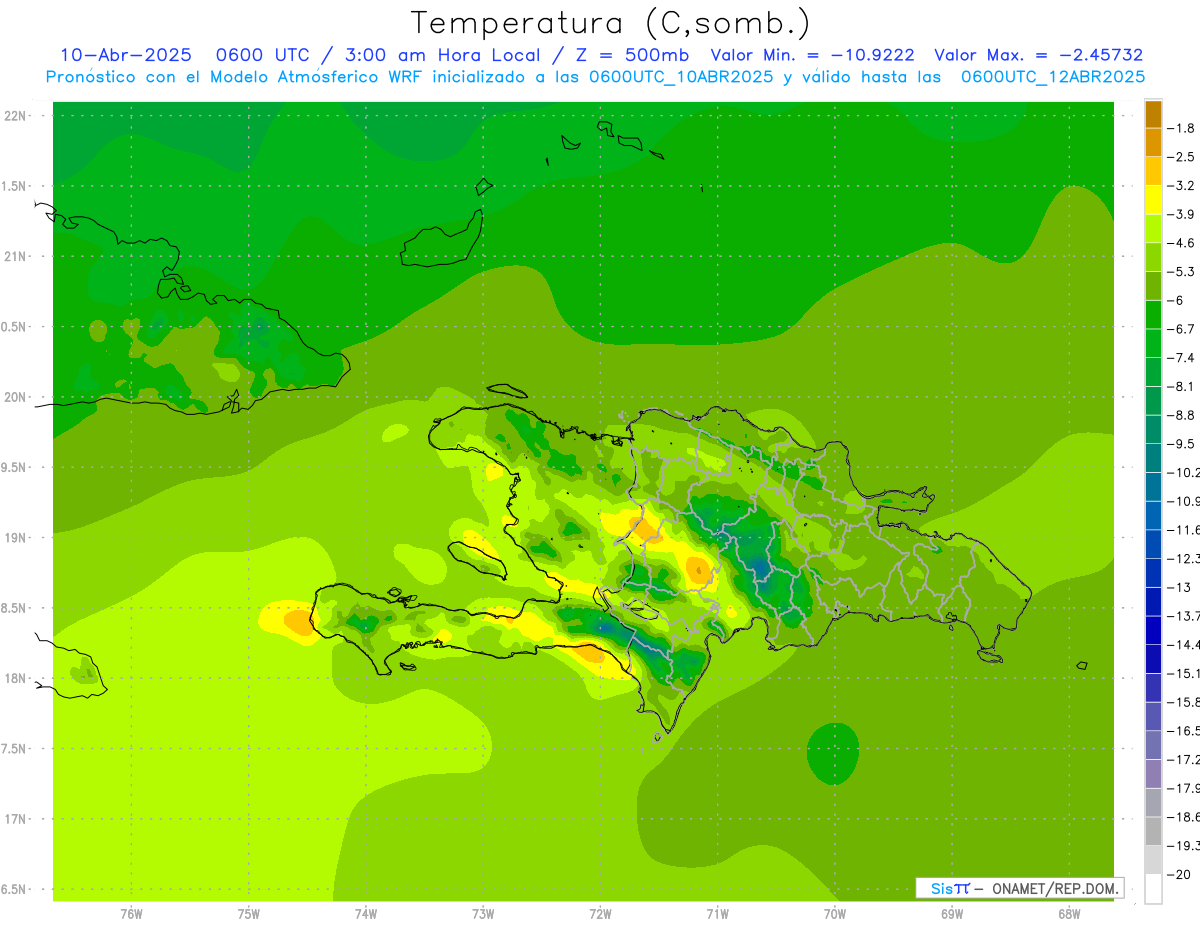Click the -8.8 colorbar label
The image size is (1200, 927).
[1182, 415]
